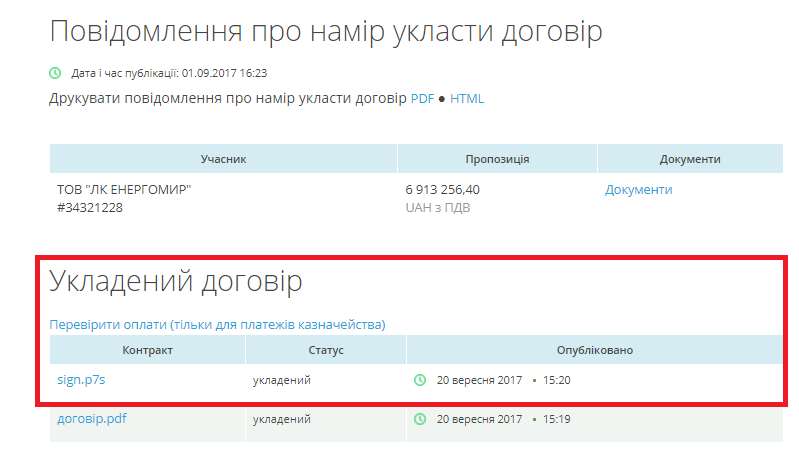The height and width of the screenshot is (461, 799).
Task: Click the Статус column header
Action: (x=326, y=350)
